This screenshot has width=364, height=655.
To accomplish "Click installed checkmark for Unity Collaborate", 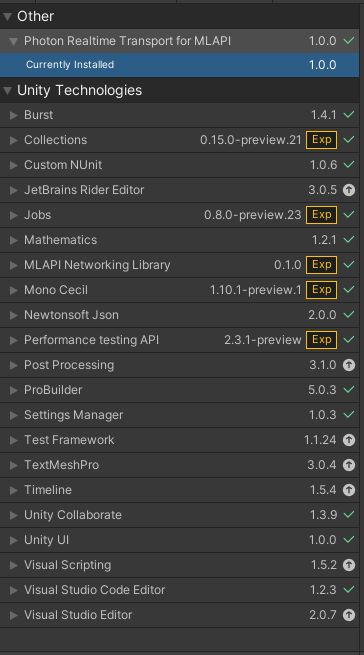I will (349, 515).
